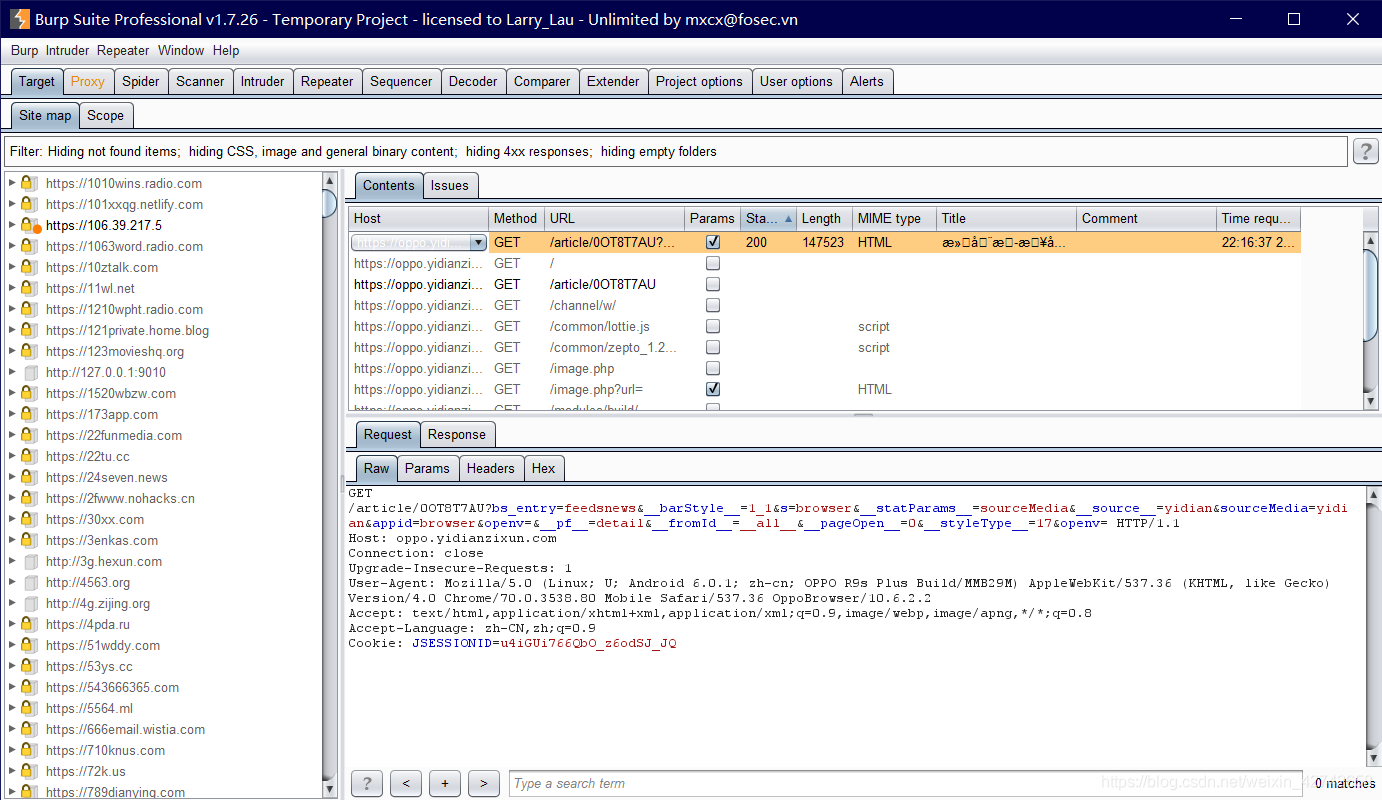Go to next search match button

(483, 783)
